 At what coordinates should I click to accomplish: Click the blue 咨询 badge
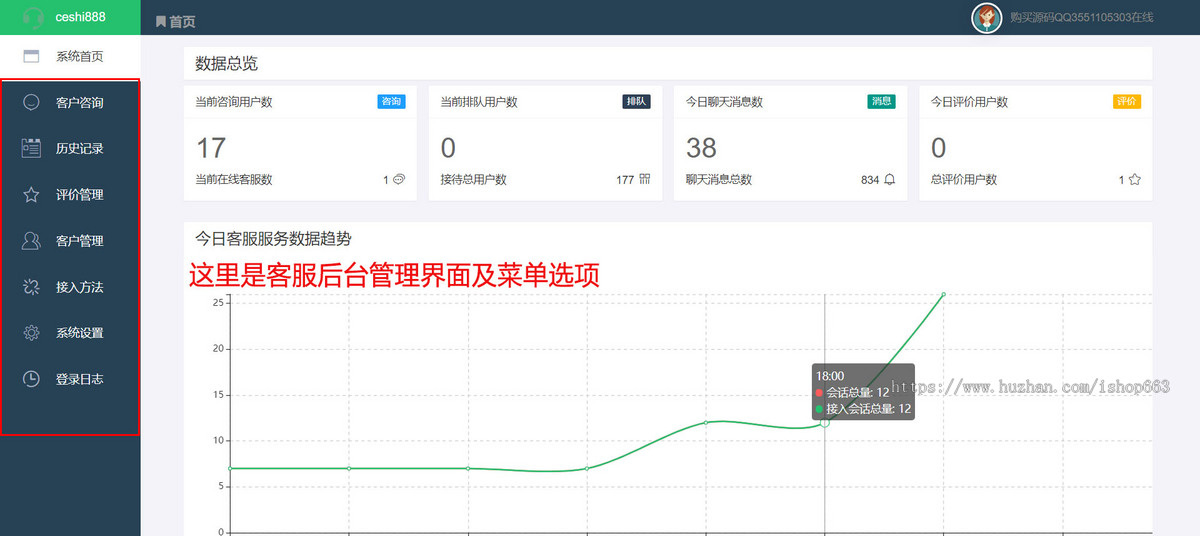tap(392, 101)
